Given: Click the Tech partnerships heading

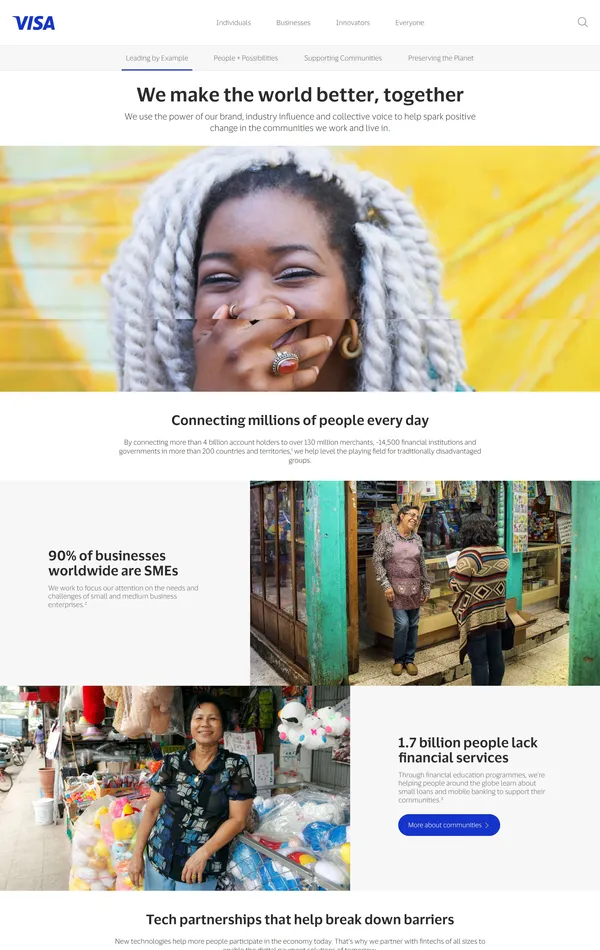Looking at the screenshot, I should tap(300, 919).
